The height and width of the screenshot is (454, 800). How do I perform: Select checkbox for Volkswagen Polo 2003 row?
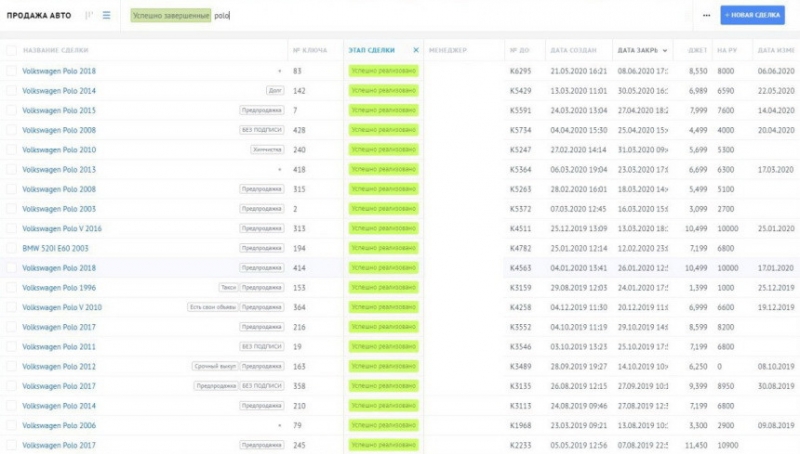pyautogui.click(x=11, y=209)
